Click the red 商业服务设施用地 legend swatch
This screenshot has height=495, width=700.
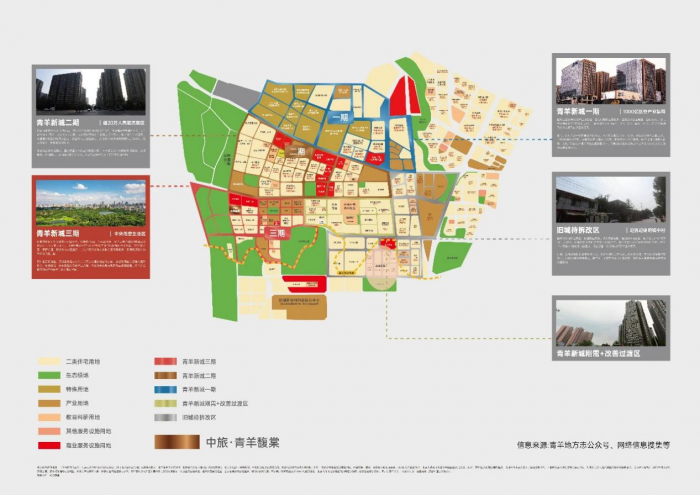(50, 443)
